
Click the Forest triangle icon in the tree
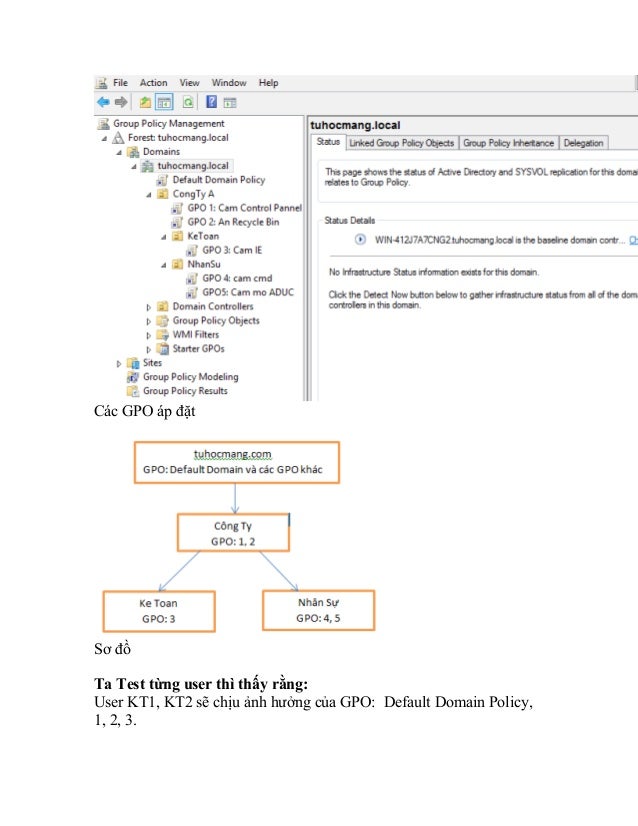(119, 138)
